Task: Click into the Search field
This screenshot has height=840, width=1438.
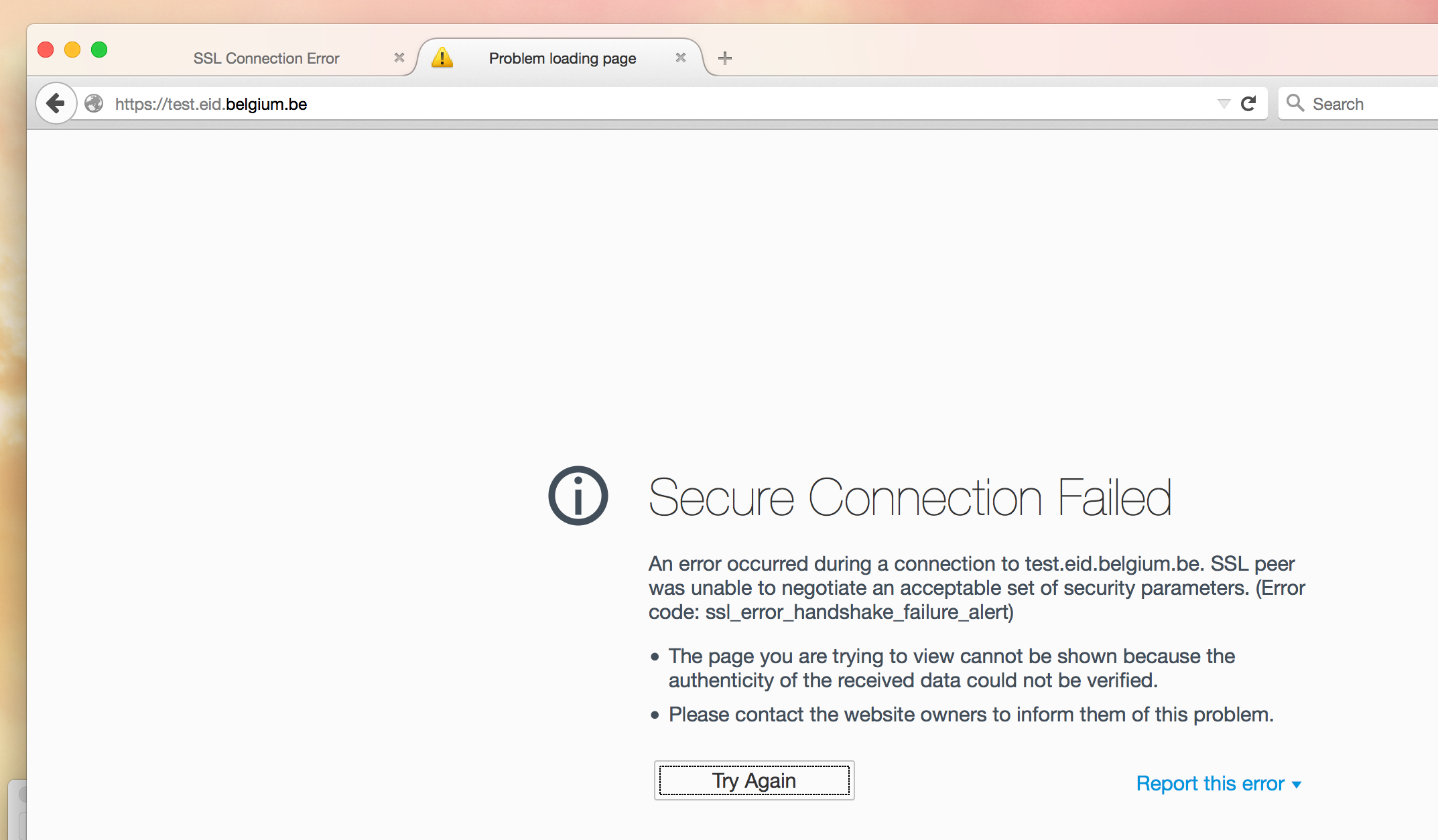Action: [1367, 104]
